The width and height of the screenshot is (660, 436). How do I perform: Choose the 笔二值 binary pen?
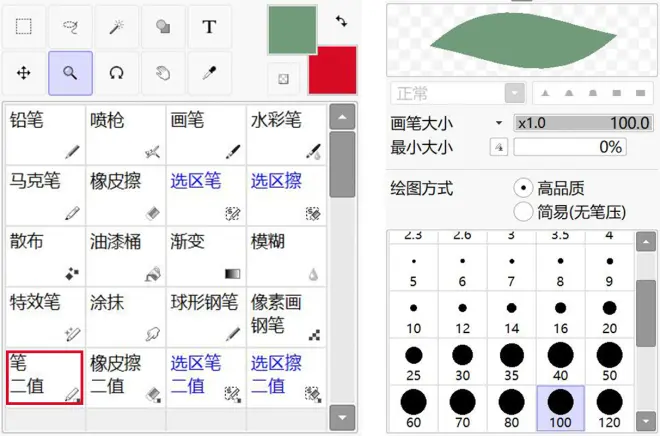(x=45, y=378)
